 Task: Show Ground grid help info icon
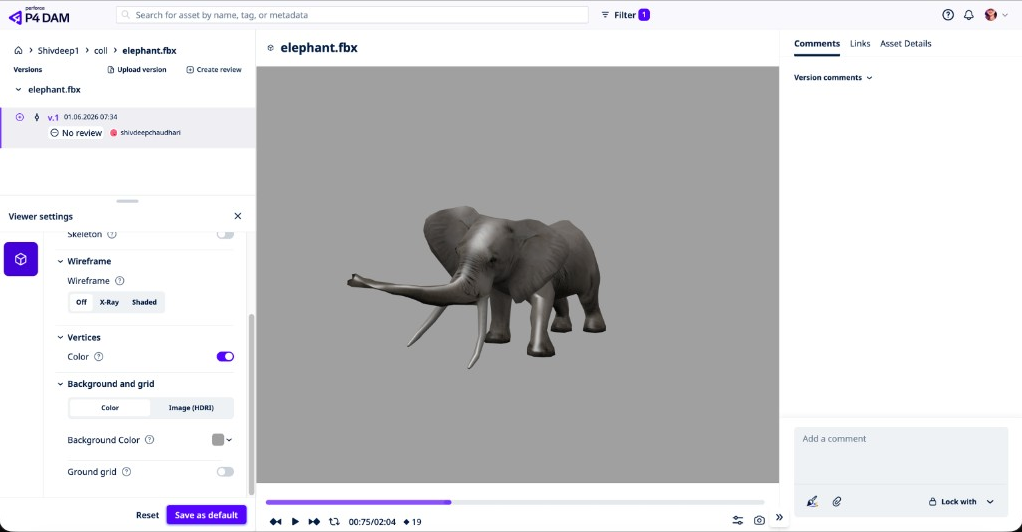click(126, 472)
